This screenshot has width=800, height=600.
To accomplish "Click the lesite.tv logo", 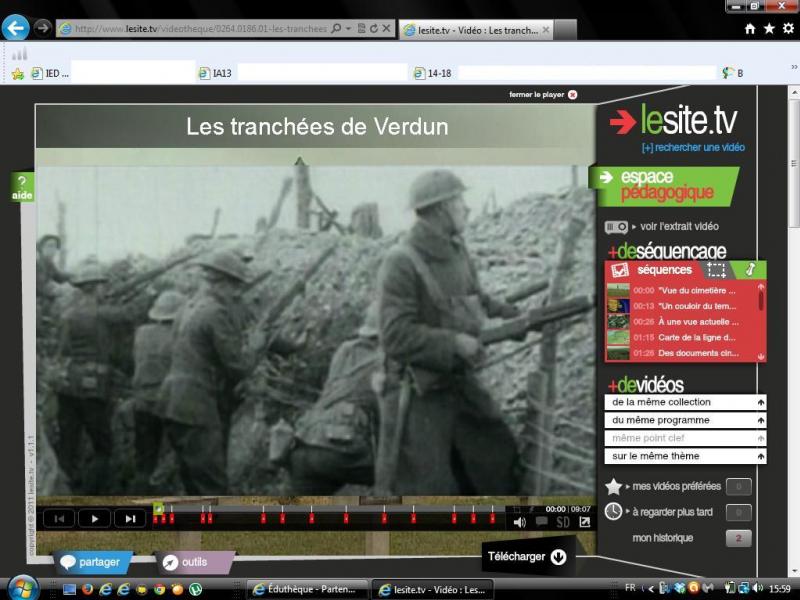I will pyautogui.click(x=673, y=119).
